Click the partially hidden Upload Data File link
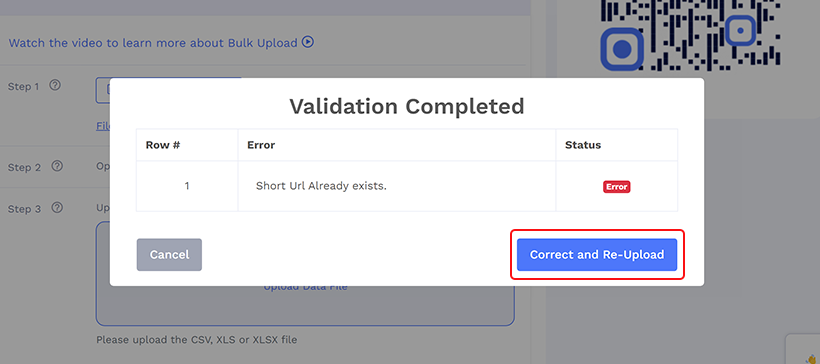This screenshot has width=820, height=364. coord(305,287)
